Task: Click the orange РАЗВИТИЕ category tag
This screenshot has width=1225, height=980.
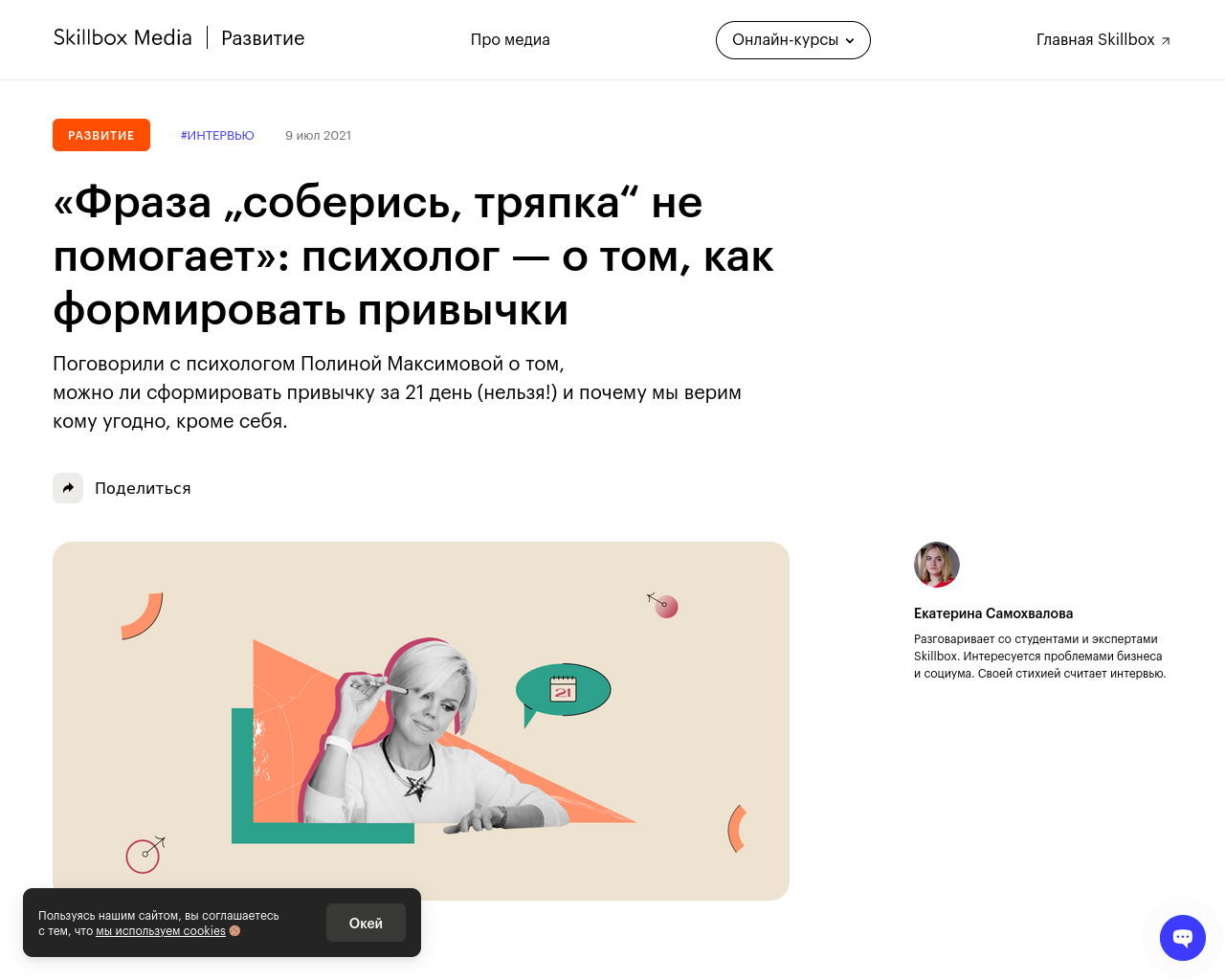Action: click(101, 135)
